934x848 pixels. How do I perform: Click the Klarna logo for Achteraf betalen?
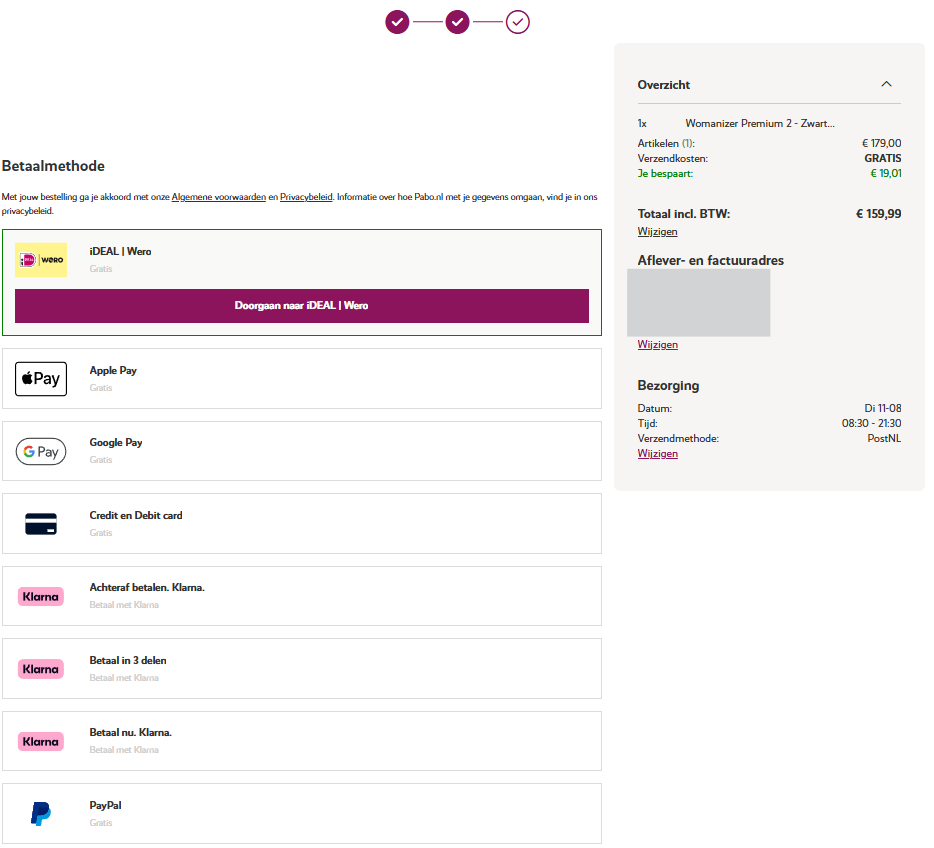click(x=41, y=597)
